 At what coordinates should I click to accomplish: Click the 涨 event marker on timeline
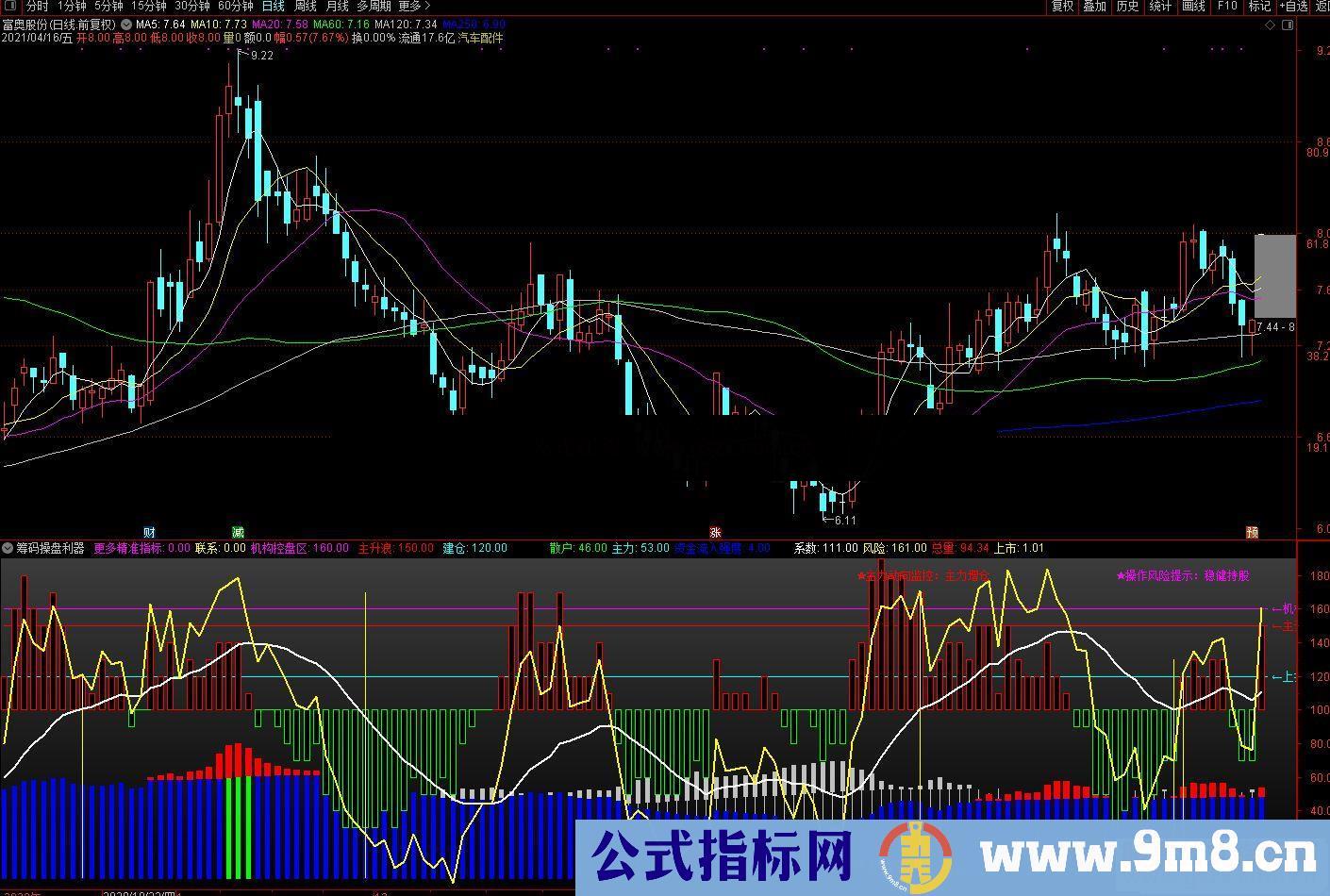click(715, 533)
